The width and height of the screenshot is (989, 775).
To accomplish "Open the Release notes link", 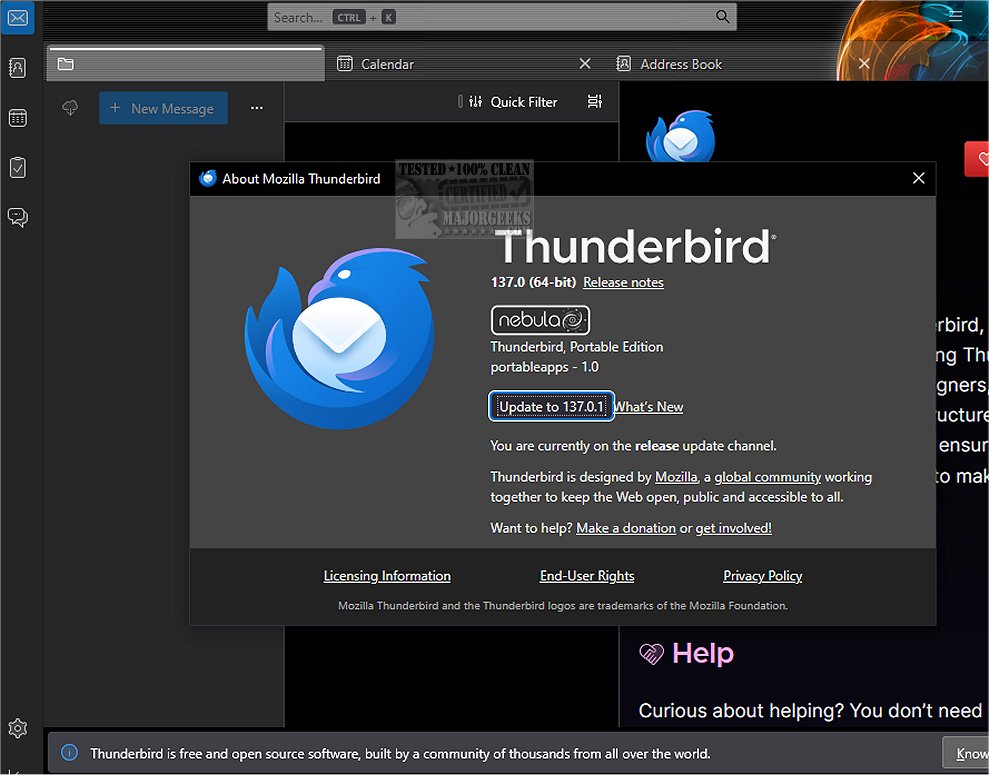I will pos(623,282).
